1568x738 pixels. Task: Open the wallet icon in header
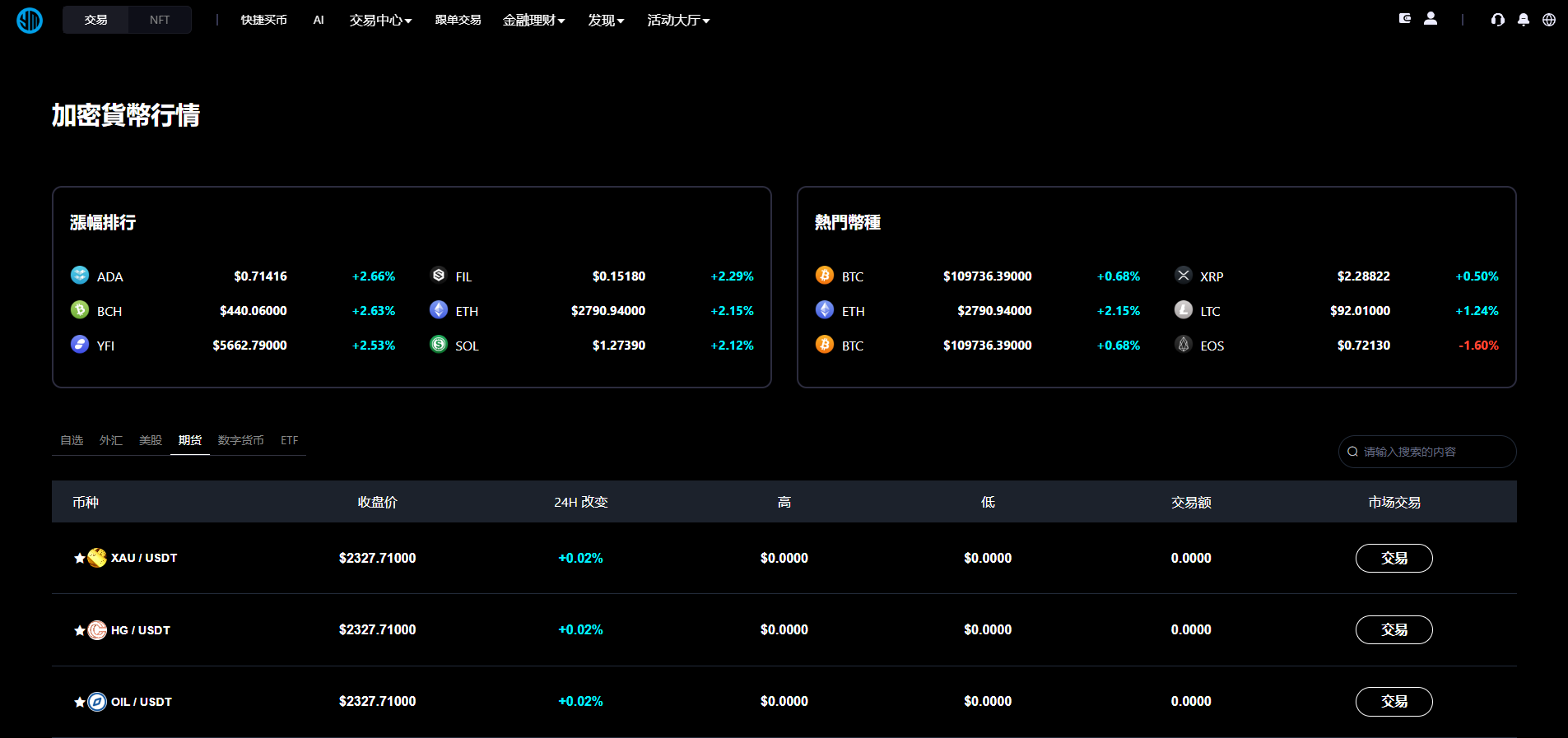point(1405,19)
